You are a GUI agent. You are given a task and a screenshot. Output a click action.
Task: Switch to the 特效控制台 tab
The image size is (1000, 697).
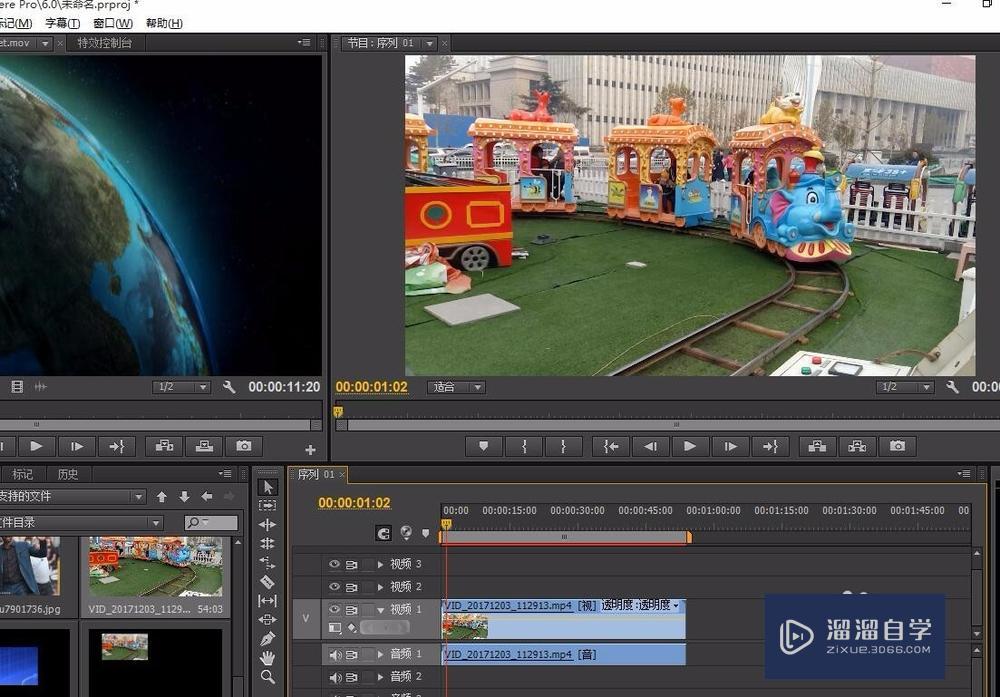(x=105, y=43)
